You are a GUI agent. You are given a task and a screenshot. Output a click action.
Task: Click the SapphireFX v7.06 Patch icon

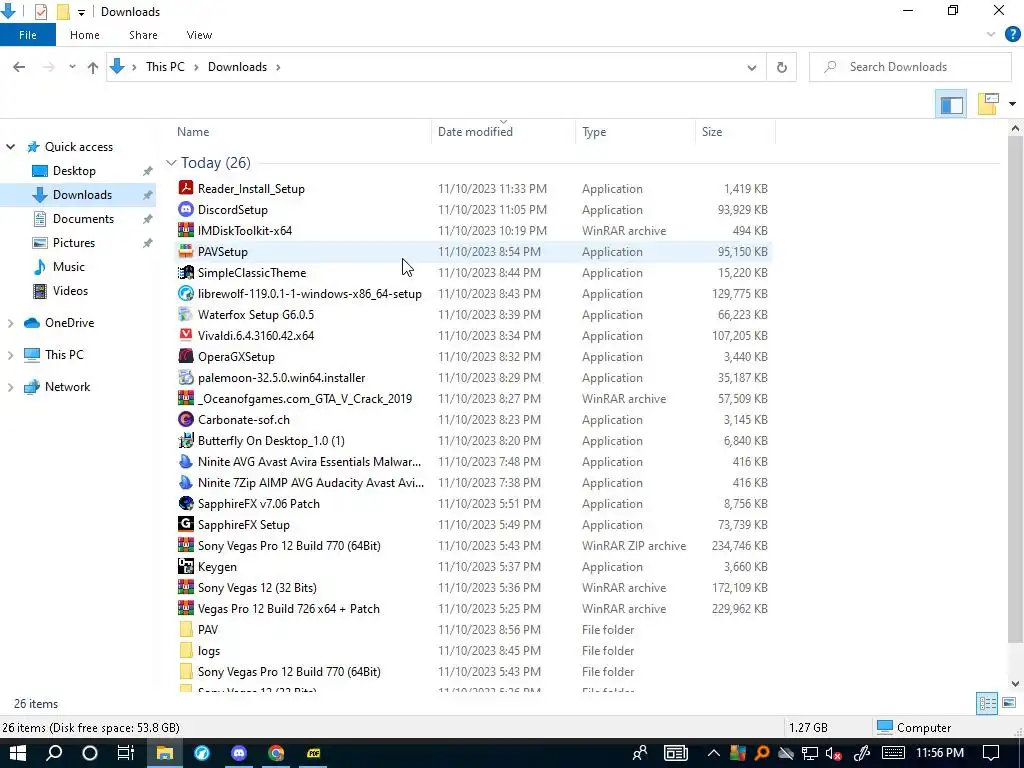(186, 504)
